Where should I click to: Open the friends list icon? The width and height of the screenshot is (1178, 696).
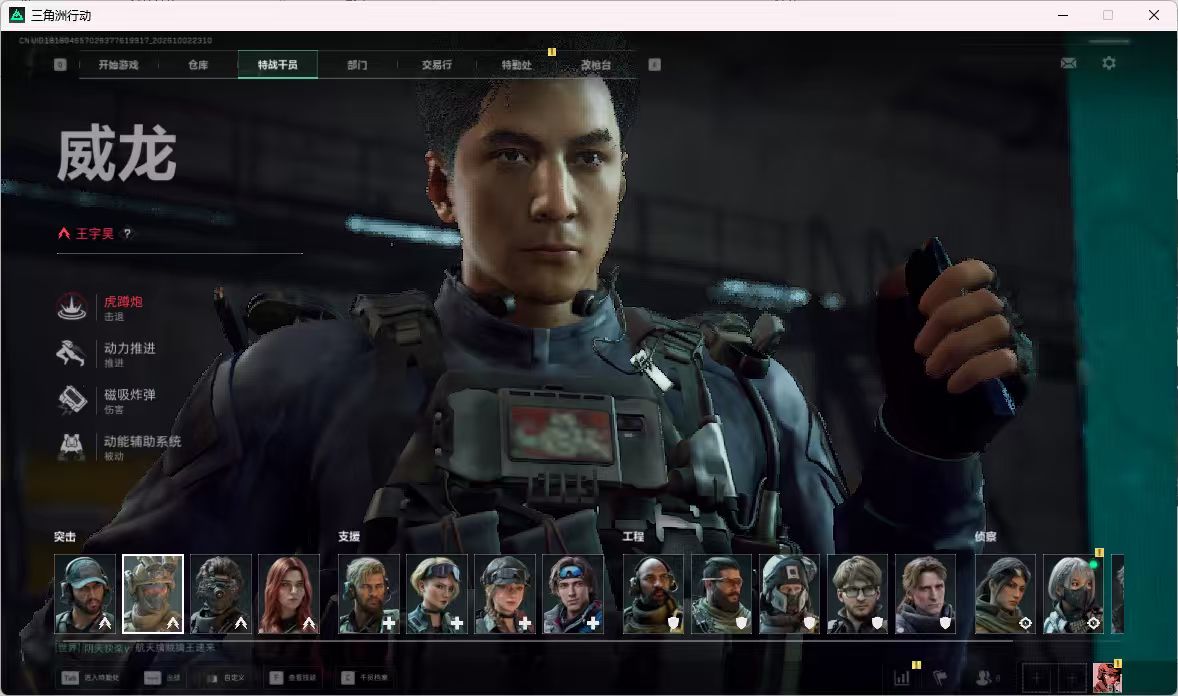(983, 678)
